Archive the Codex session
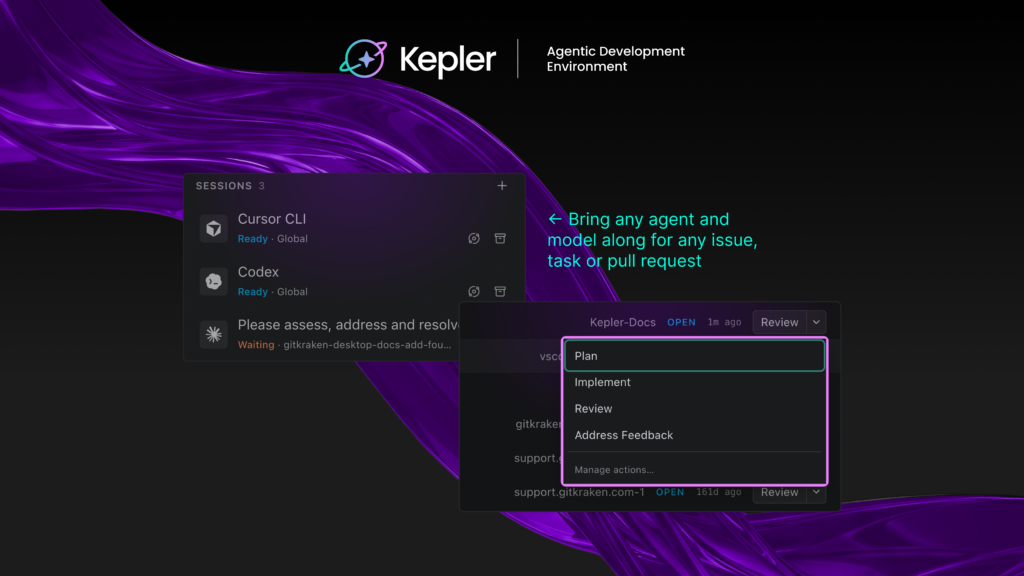This screenshot has height=576, width=1024. 500,291
